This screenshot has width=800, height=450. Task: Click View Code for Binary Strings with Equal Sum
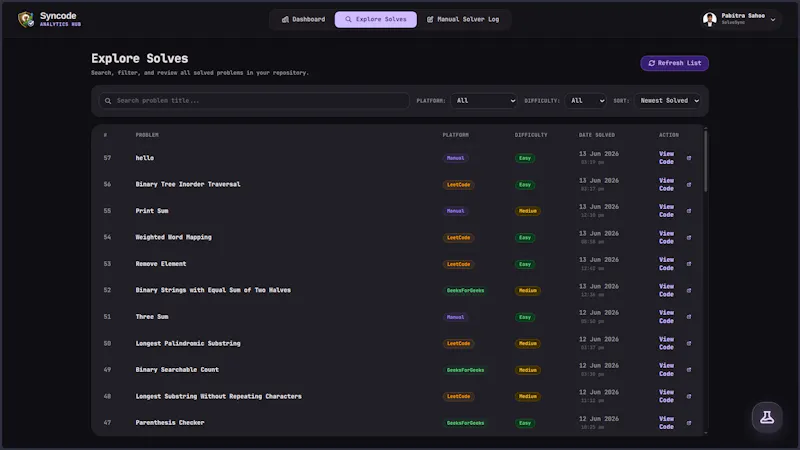coord(666,290)
